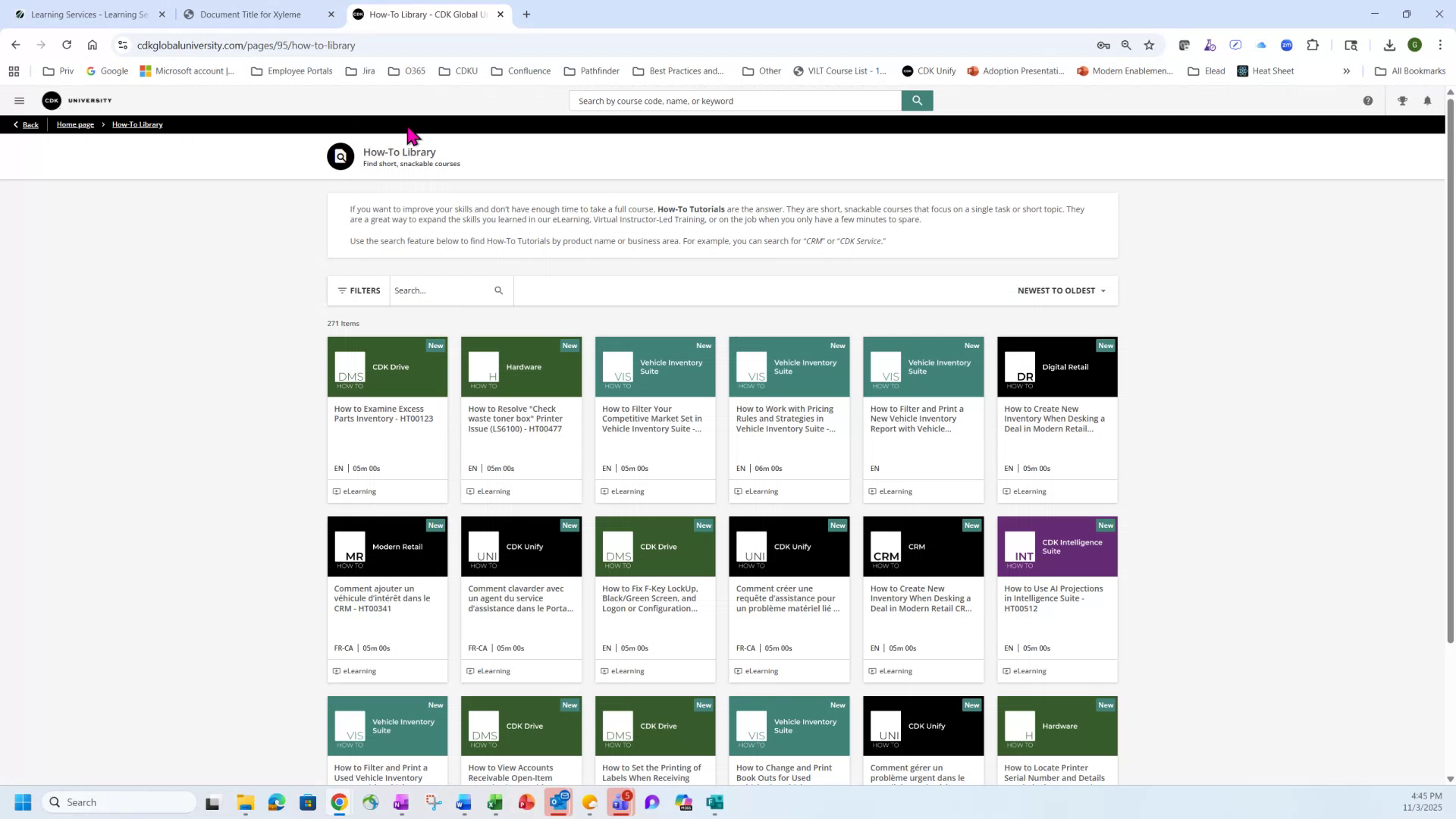Screen dimensions: 1456x819
Task: Open the help question mark icon
Action: coord(1368,100)
